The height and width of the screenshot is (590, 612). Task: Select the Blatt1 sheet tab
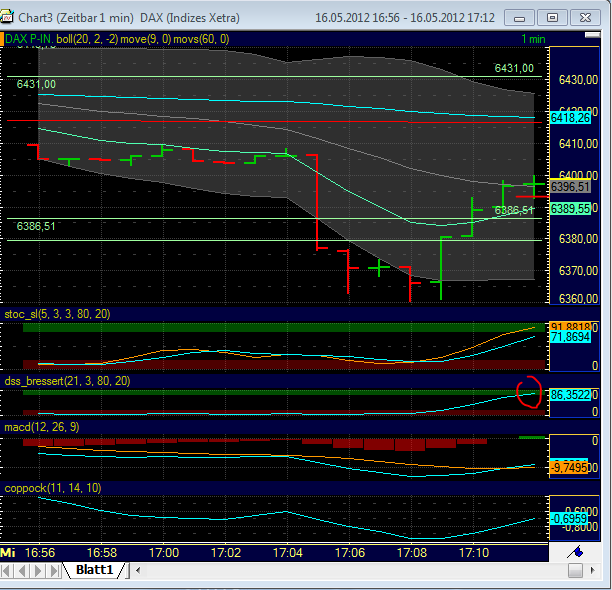94,570
